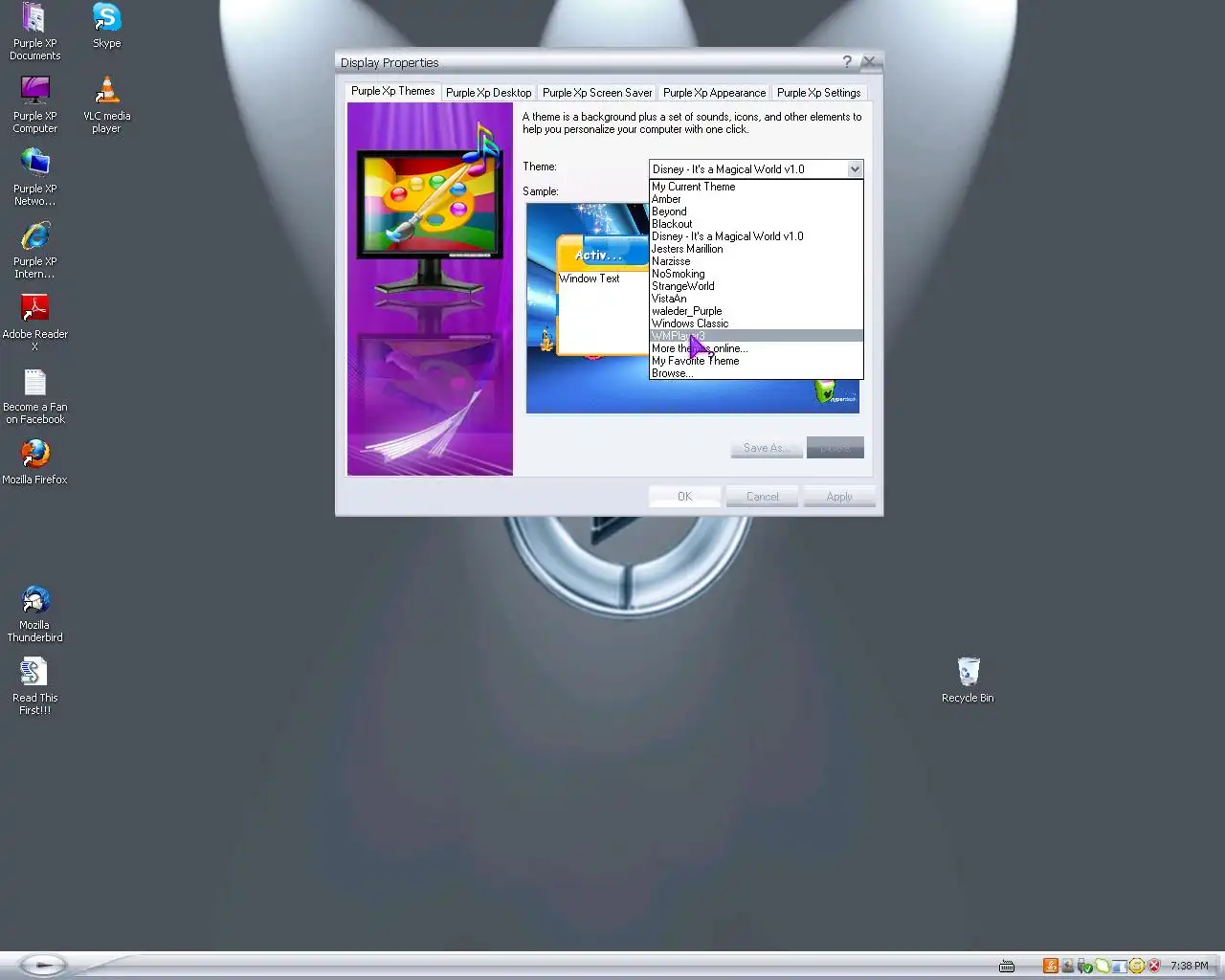Choose More themes online option

tap(756, 348)
